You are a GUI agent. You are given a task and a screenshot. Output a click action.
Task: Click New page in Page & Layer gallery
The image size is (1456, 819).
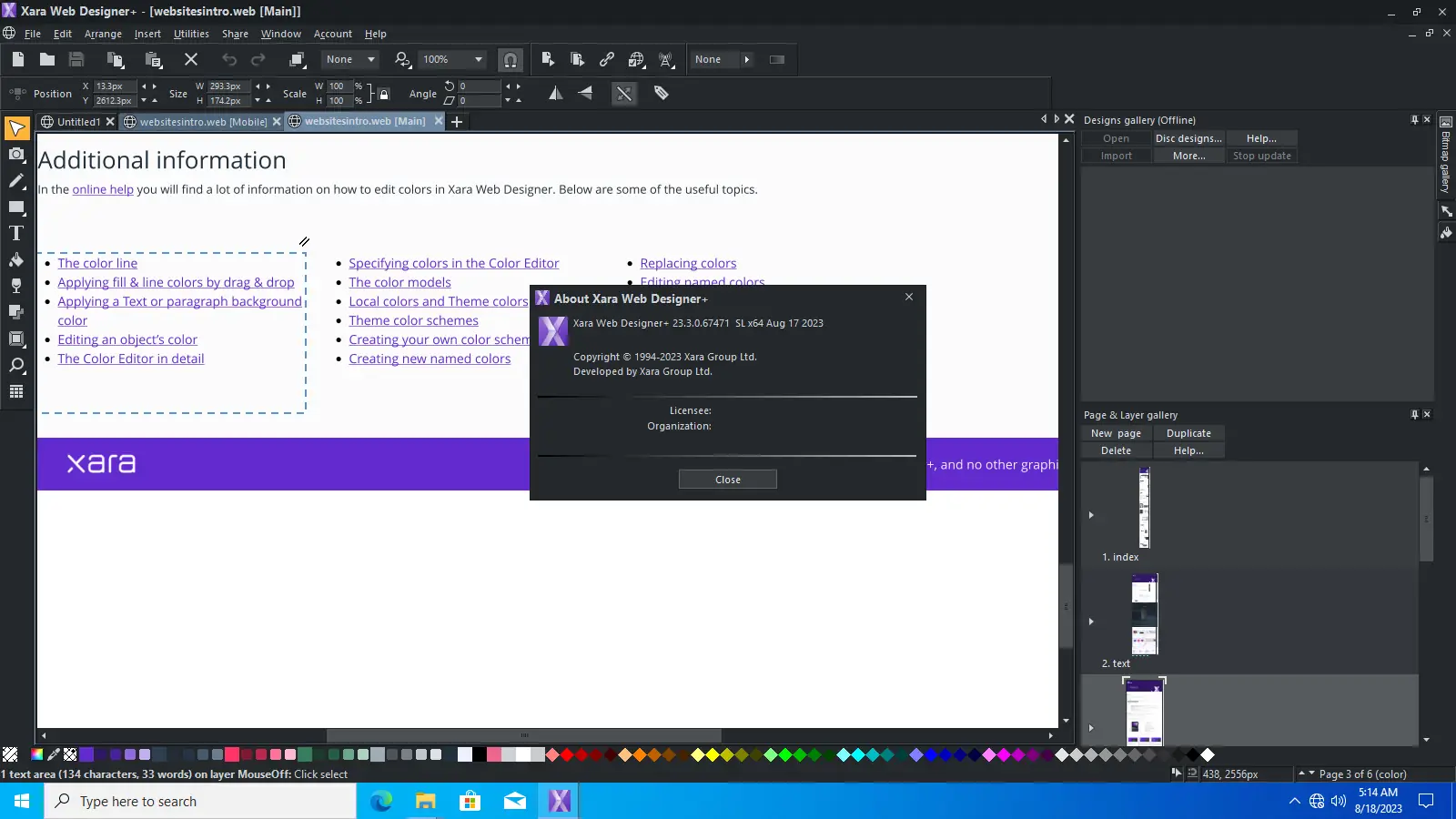(x=1116, y=433)
